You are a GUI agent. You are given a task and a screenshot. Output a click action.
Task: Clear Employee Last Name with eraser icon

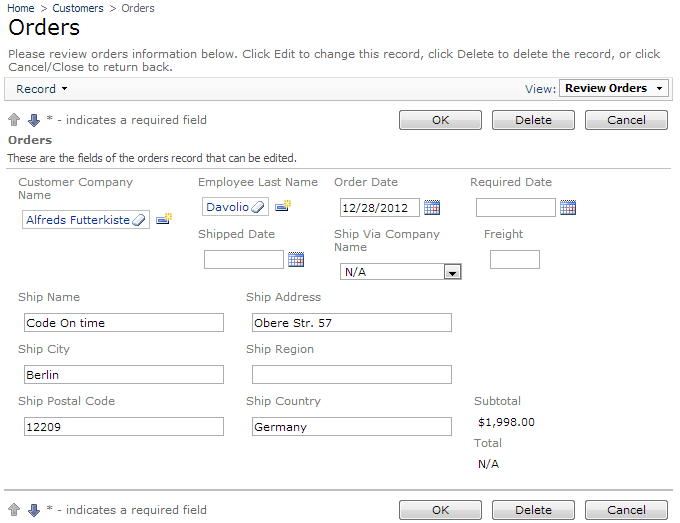[257, 207]
